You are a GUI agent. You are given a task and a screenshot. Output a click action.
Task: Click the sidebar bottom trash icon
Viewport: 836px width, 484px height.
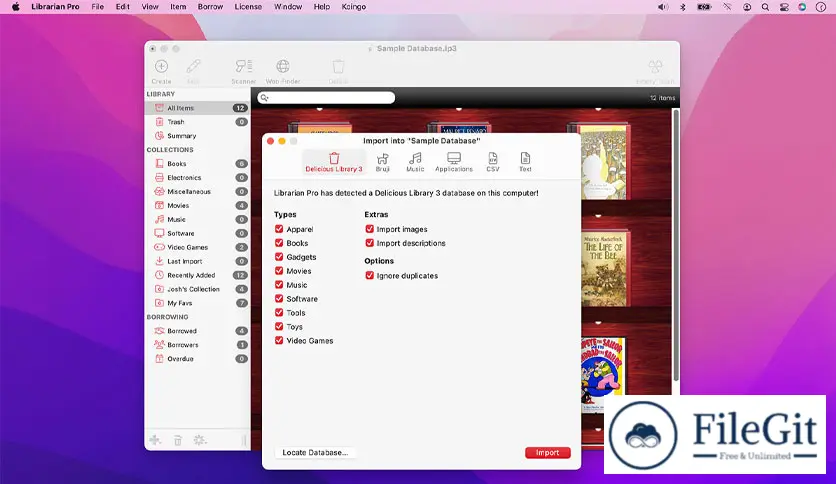178,440
